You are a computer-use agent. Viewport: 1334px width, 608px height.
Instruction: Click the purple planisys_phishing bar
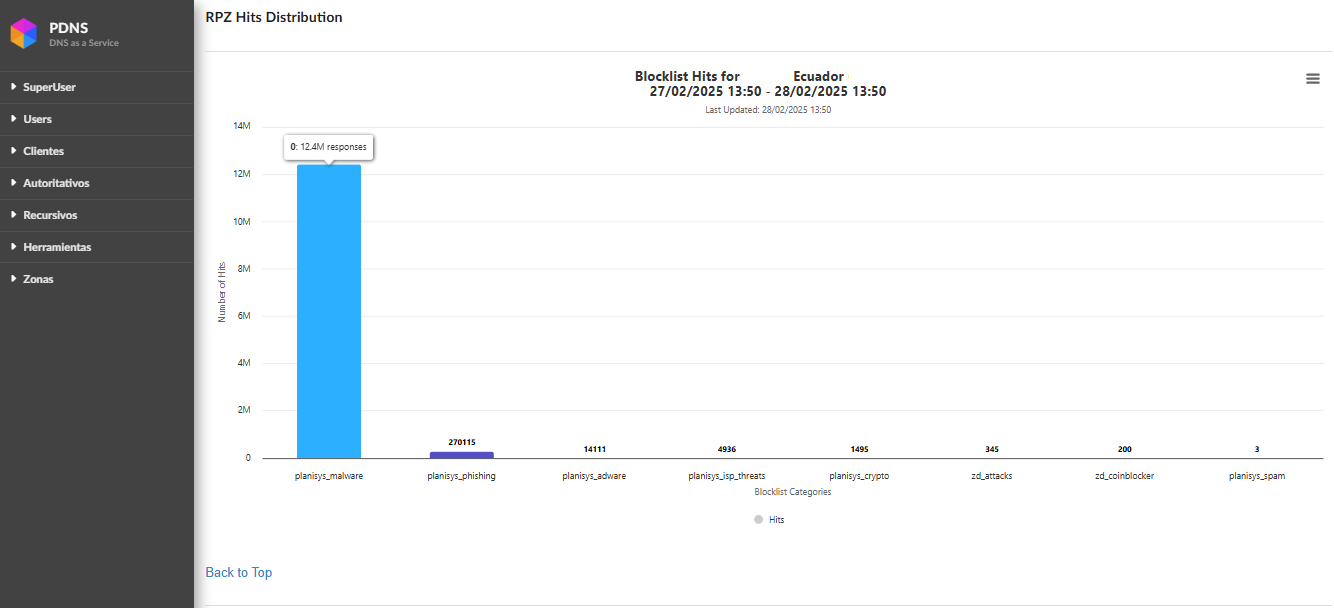click(x=462, y=455)
